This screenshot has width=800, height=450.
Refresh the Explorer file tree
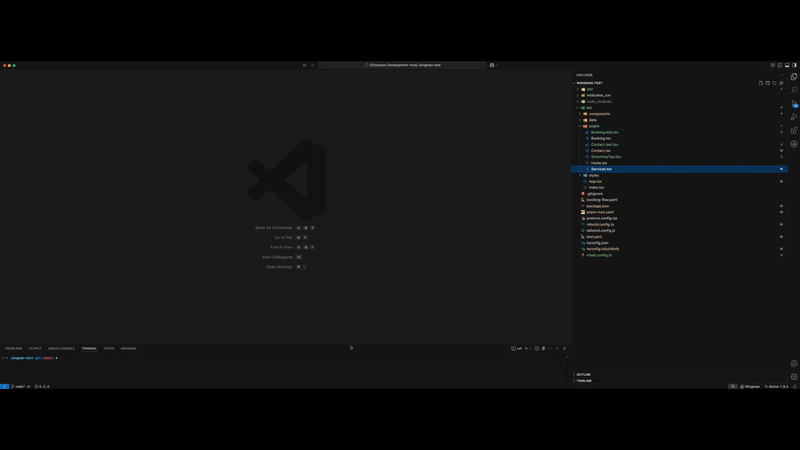774,83
